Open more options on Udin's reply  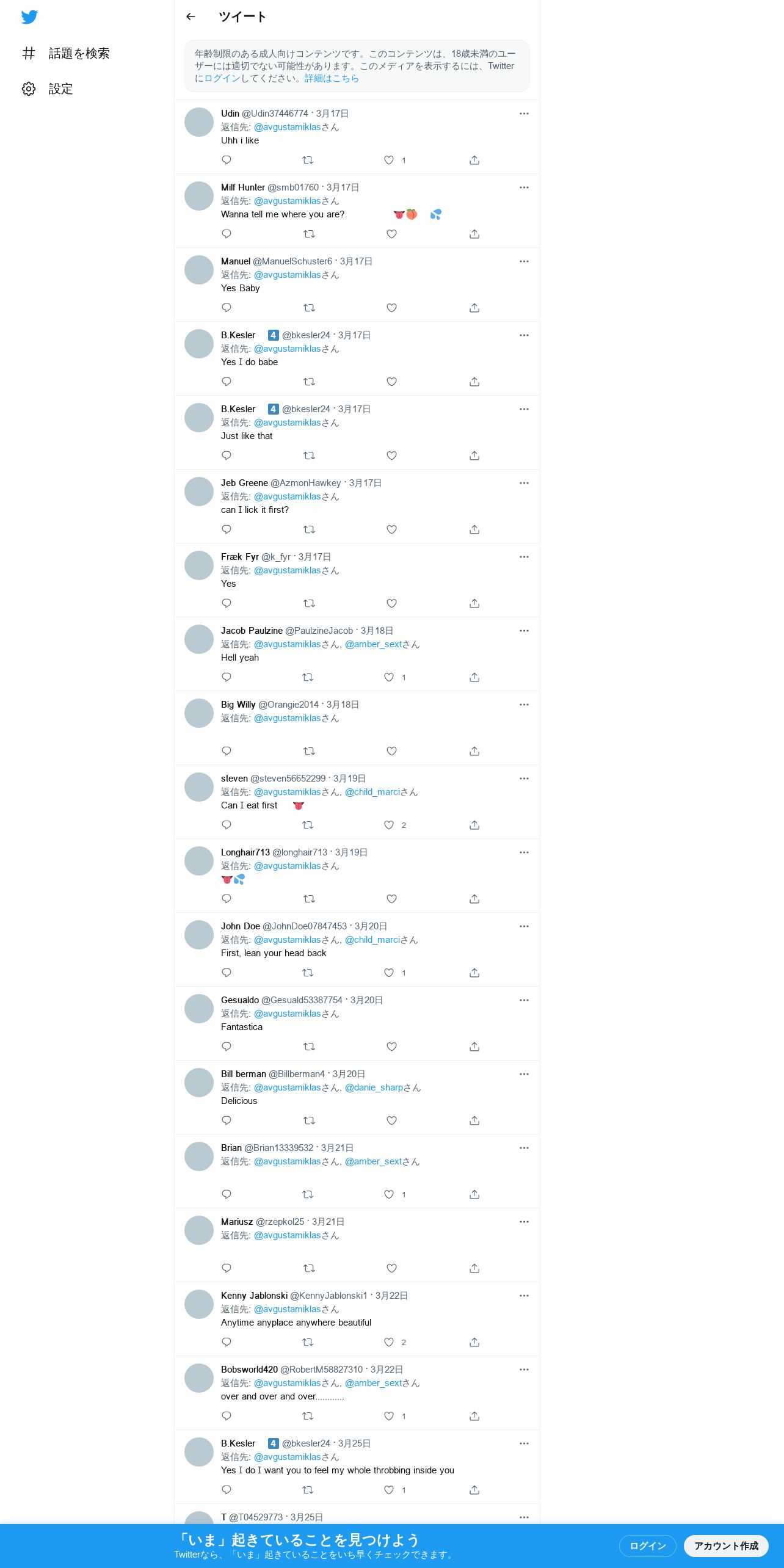tap(524, 114)
